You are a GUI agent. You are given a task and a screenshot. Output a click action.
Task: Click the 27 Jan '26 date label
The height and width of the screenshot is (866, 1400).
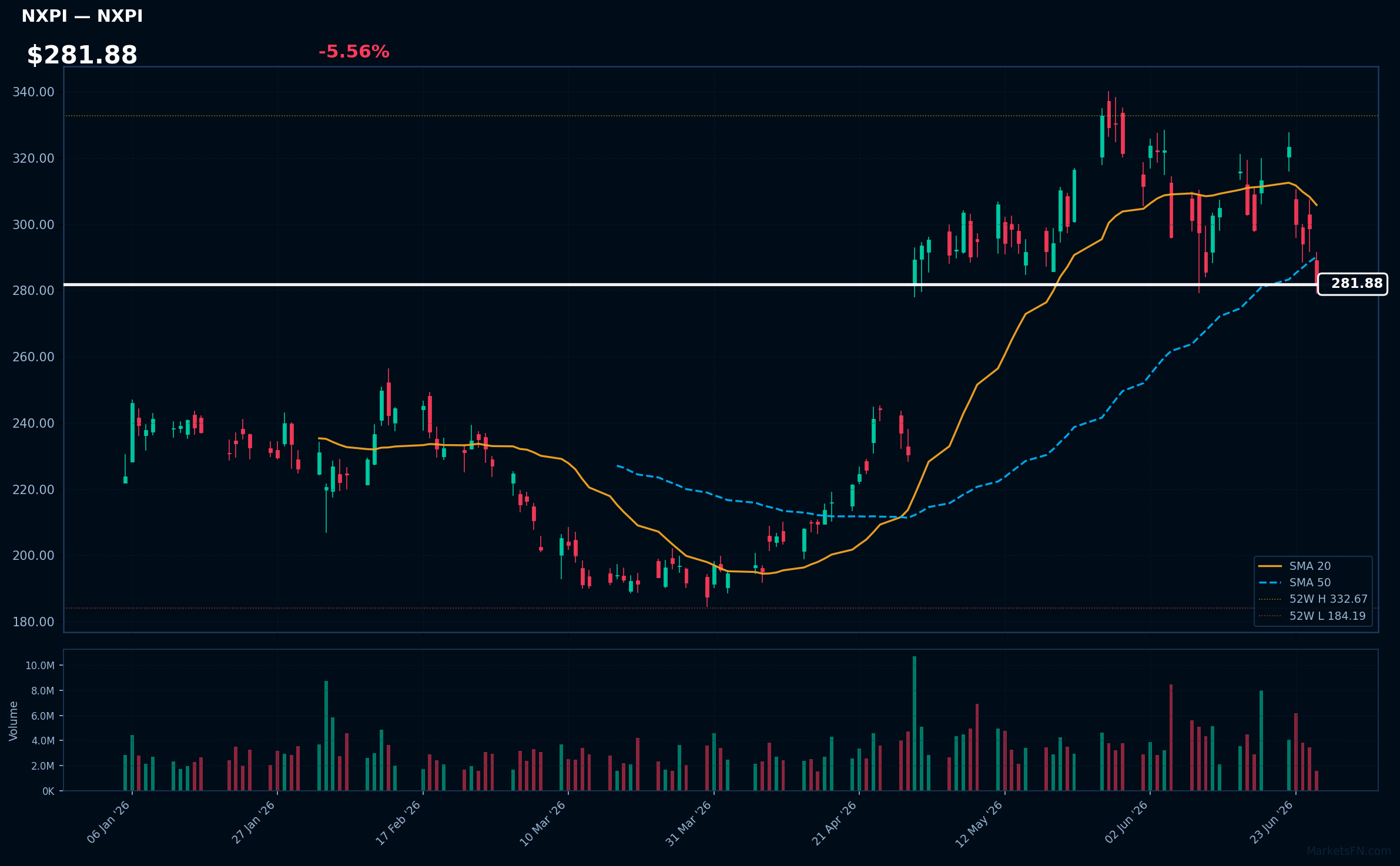click(x=254, y=823)
